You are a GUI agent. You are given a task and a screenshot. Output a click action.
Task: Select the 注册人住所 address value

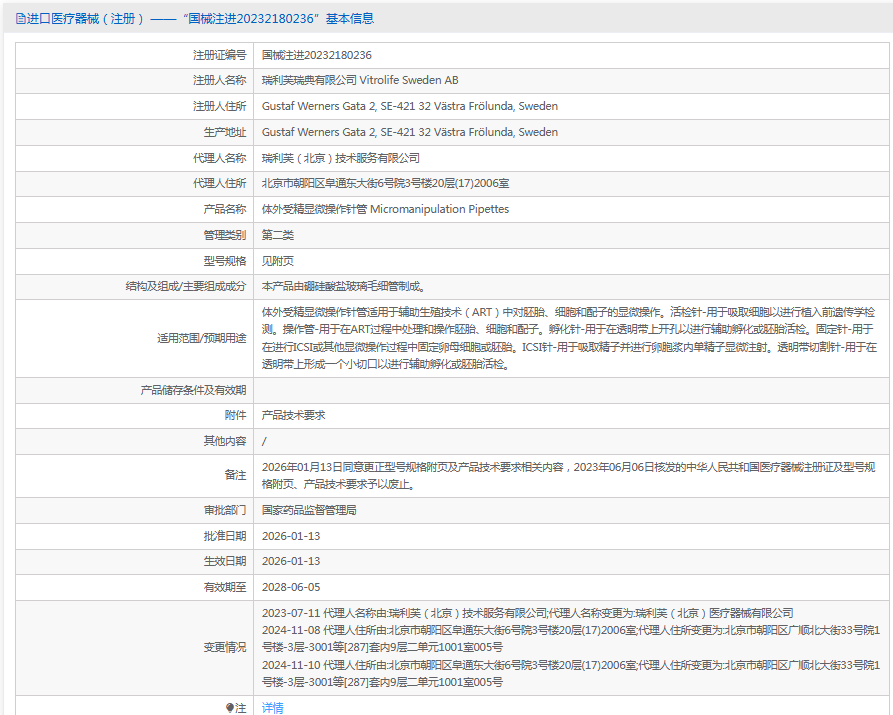409,107
